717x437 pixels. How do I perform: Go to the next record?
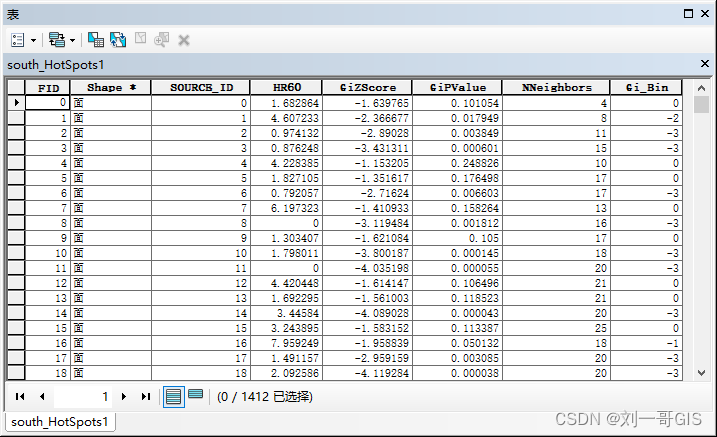tap(123, 396)
